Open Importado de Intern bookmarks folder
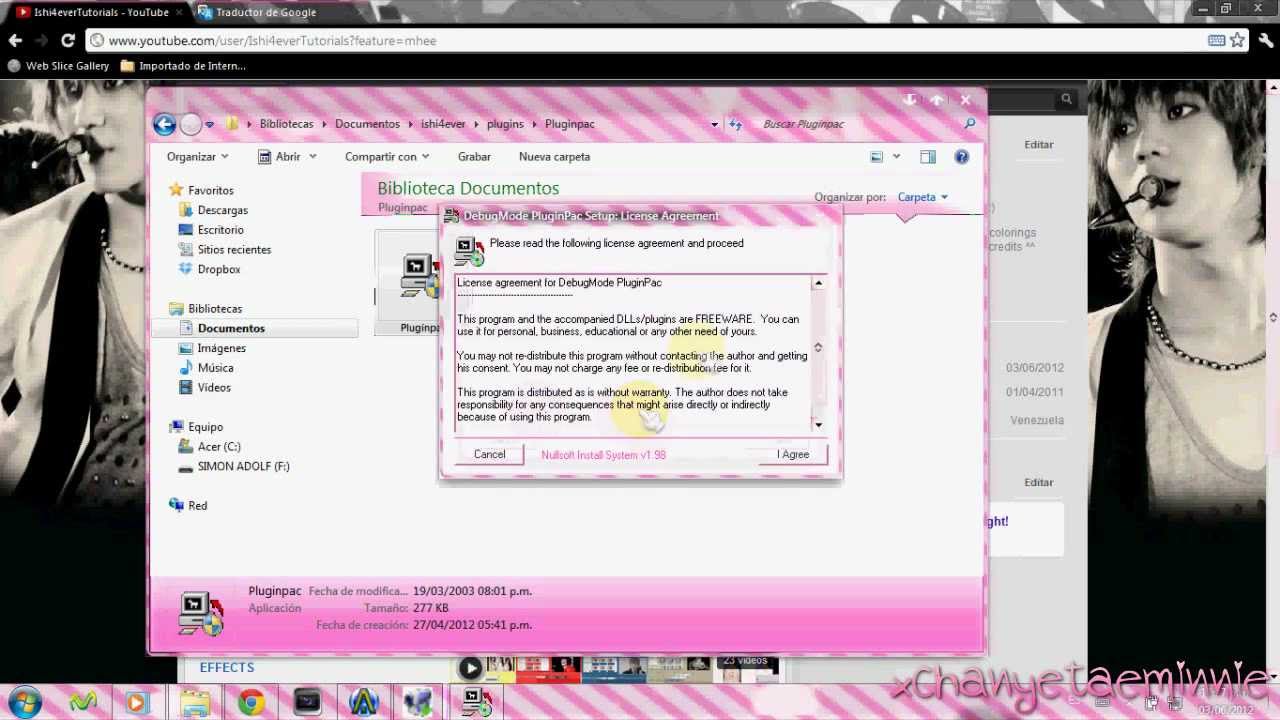The width and height of the screenshot is (1280, 720). point(183,66)
